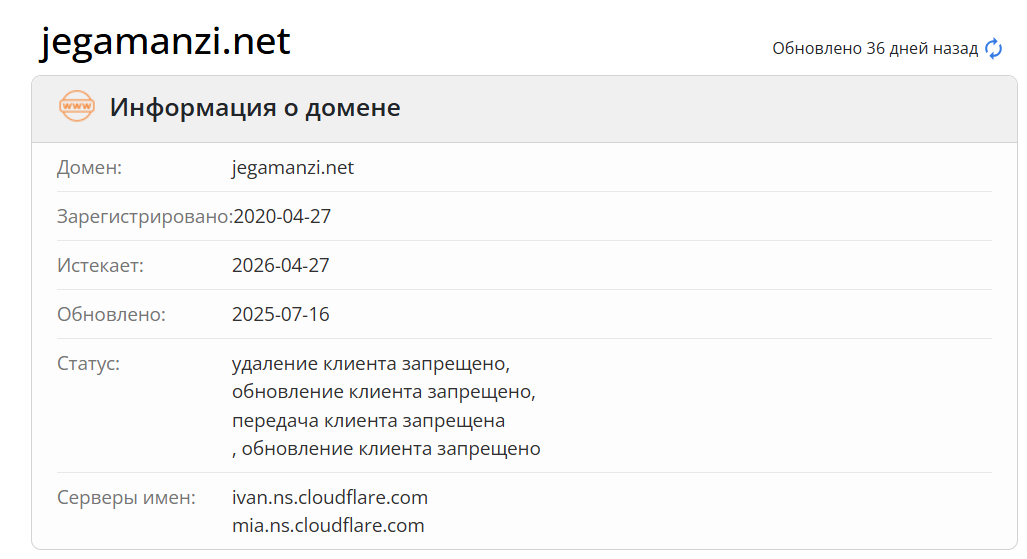Select the jegamanzi.net domain value in table
1027x559 pixels.
pyautogui.click(x=293, y=168)
